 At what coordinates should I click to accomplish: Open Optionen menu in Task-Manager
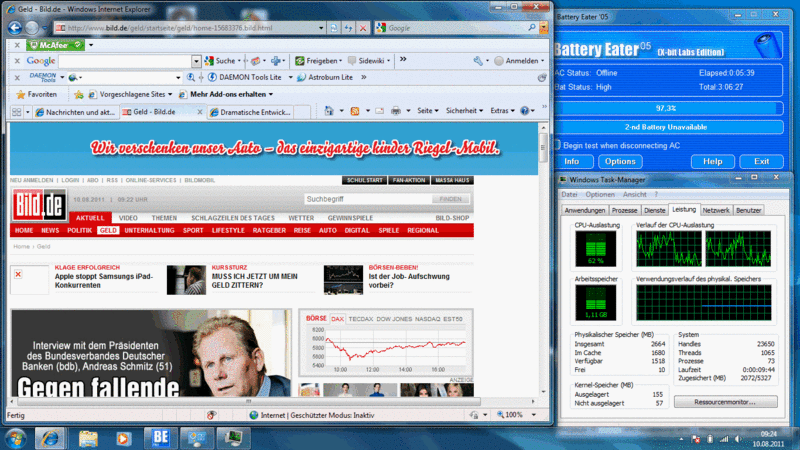[x=600, y=194]
